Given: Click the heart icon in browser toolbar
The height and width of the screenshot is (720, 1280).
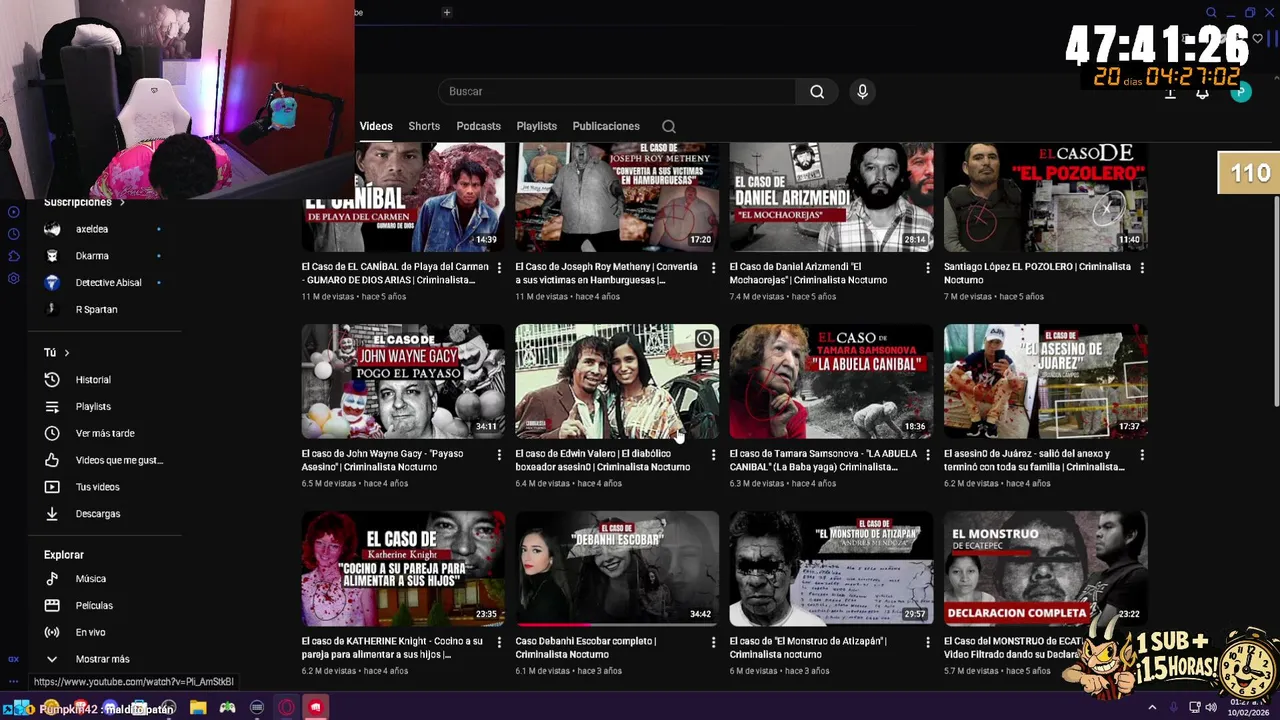Looking at the screenshot, I should pyautogui.click(x=1258, y=38).
